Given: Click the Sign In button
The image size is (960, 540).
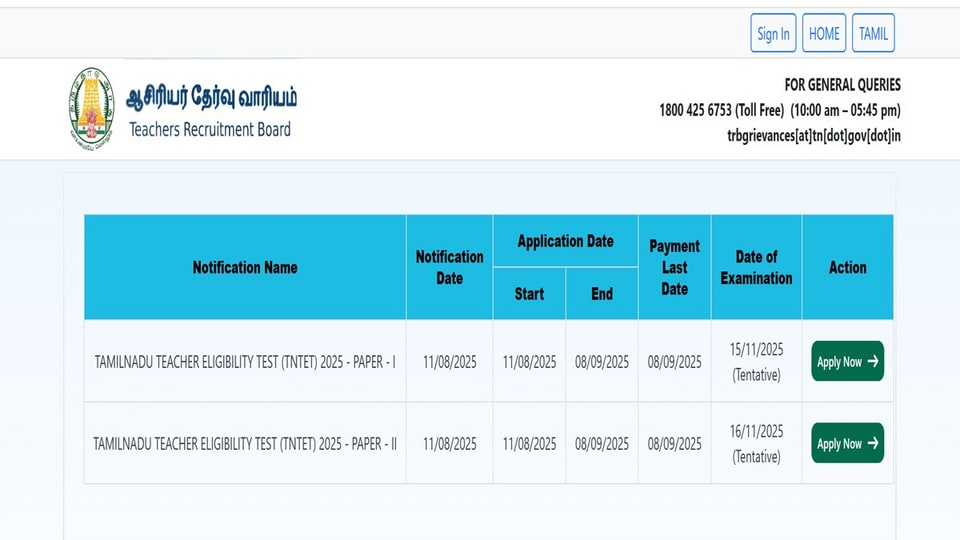Looking at the screenshot, I should [773, 33].
